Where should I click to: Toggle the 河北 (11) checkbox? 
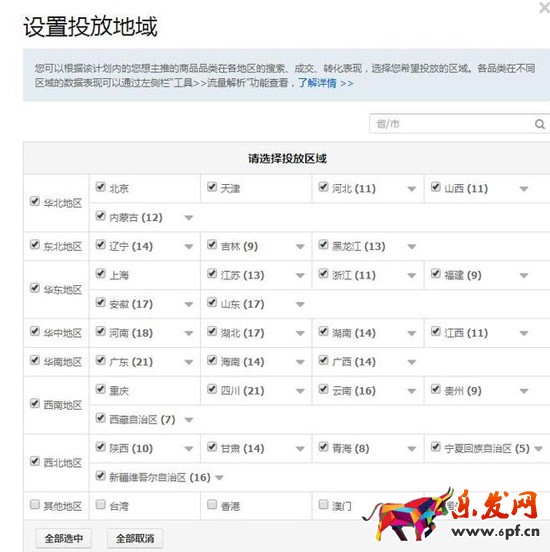pos(324,187)
